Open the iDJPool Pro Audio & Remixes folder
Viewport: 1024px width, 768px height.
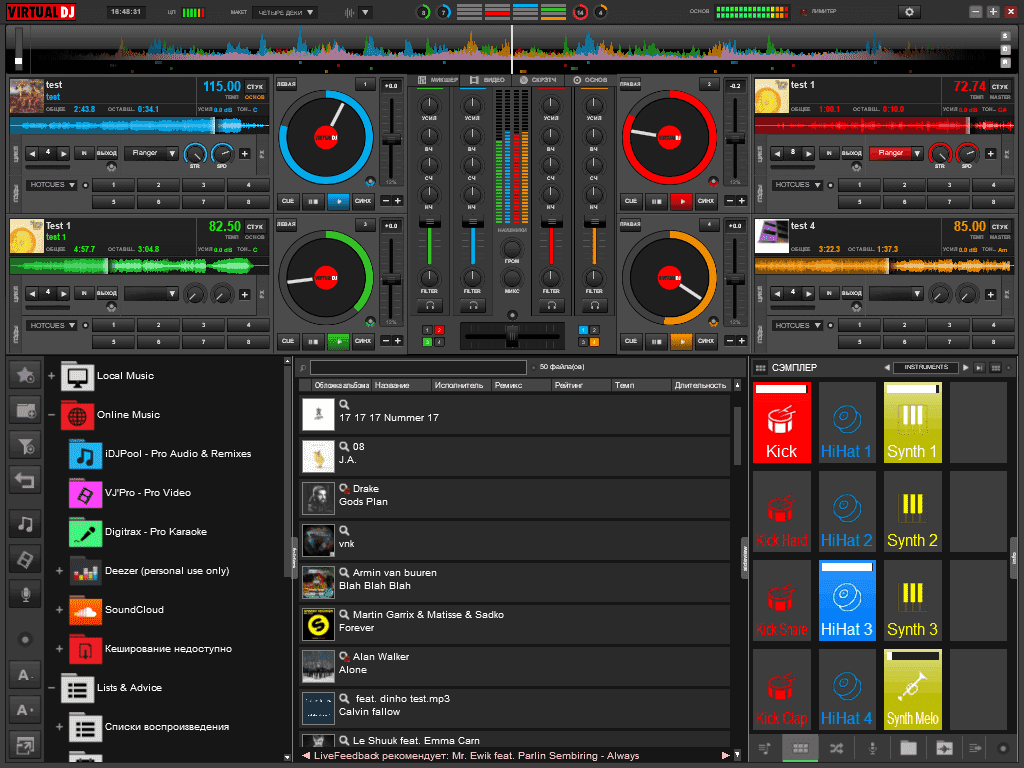point(160,453)
